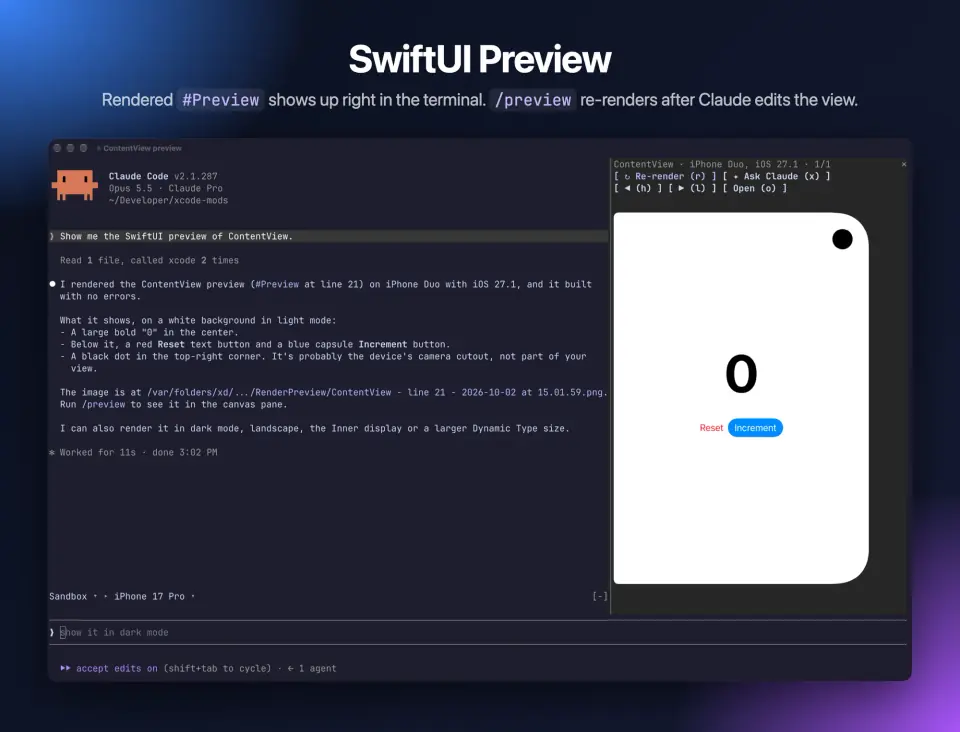
Task: Click the #Preview code tag in heading
Action: pos(220,100)
